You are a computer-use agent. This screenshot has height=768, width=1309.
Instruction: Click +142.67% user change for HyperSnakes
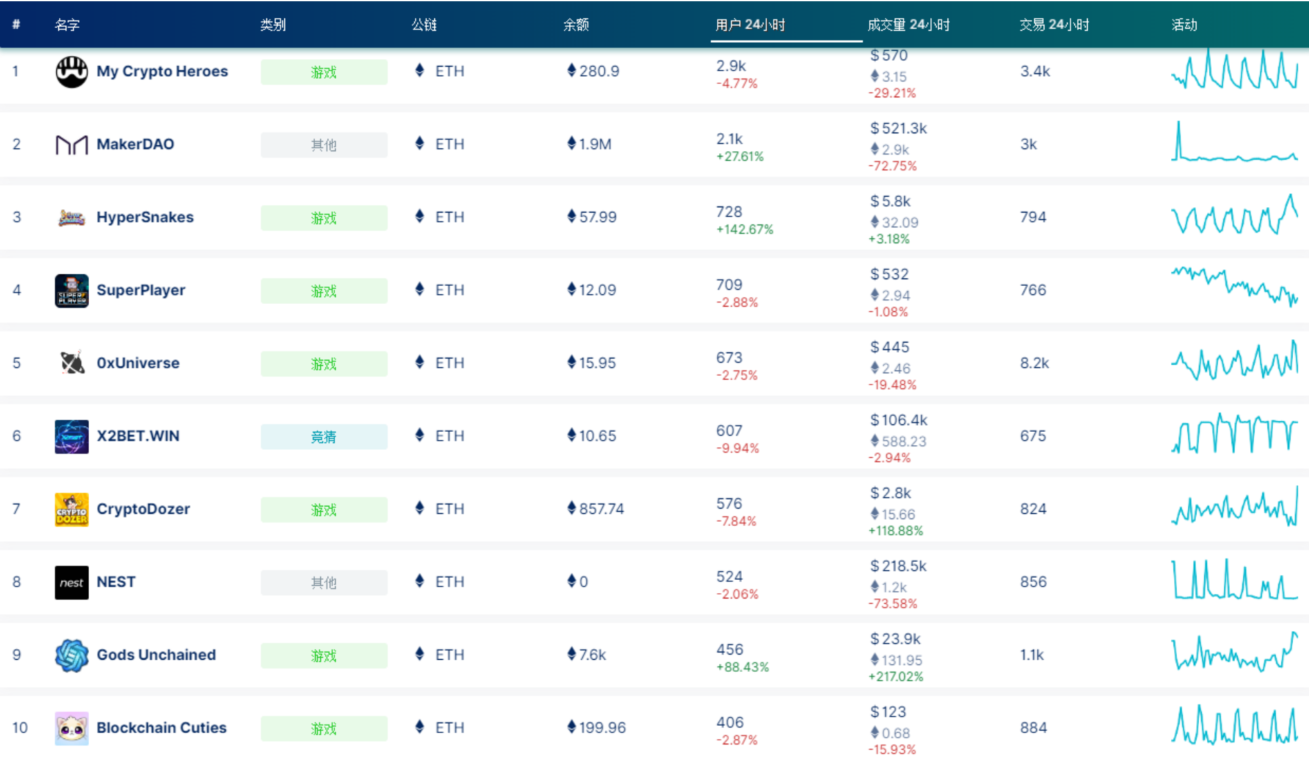click(x=745, y=229)
